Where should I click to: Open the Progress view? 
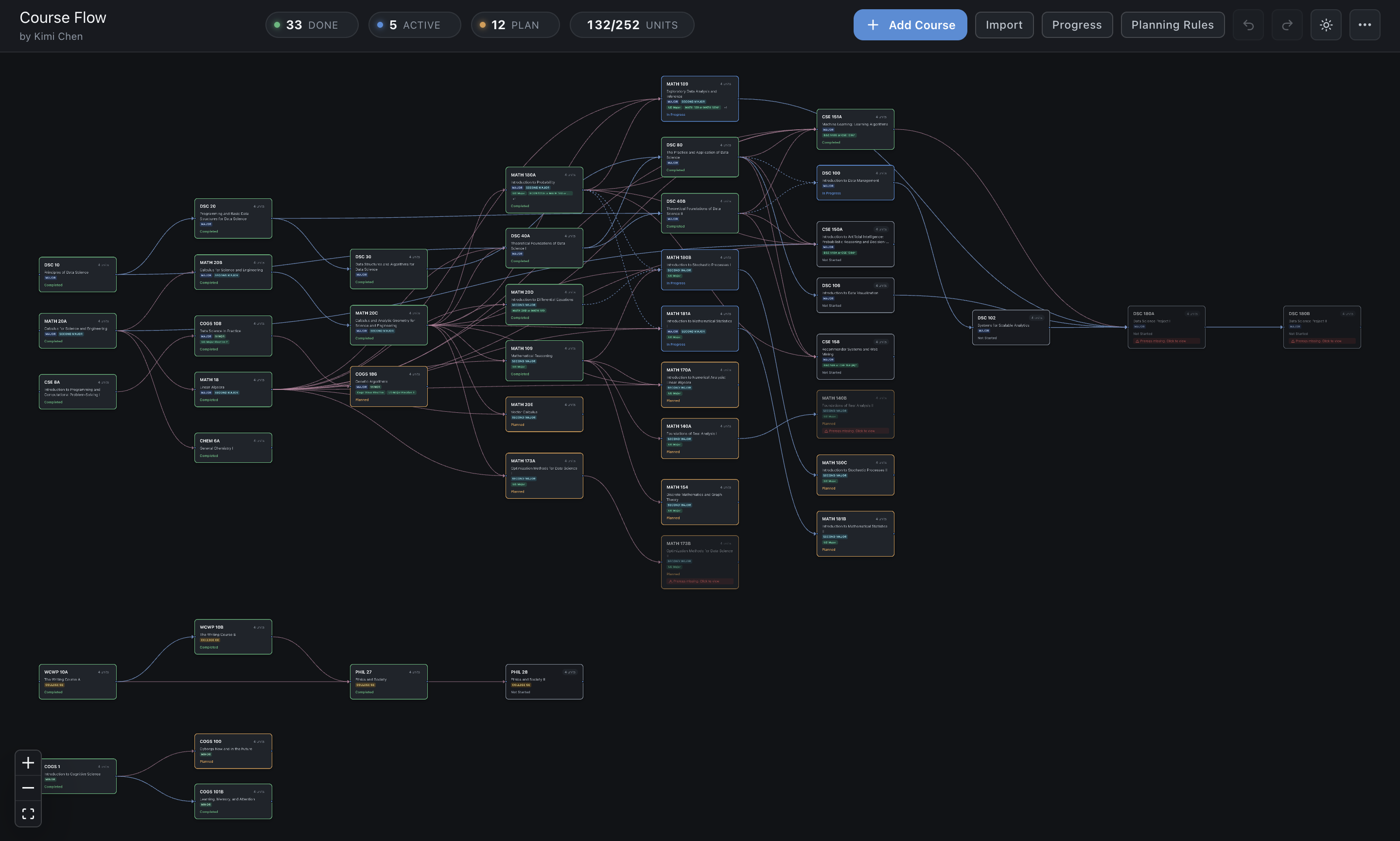click(x=1076, y=24)
